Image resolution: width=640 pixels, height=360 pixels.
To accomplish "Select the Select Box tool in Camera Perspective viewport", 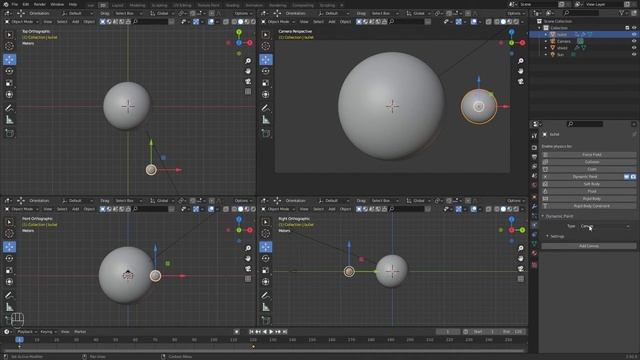I will tap(266, 35).
